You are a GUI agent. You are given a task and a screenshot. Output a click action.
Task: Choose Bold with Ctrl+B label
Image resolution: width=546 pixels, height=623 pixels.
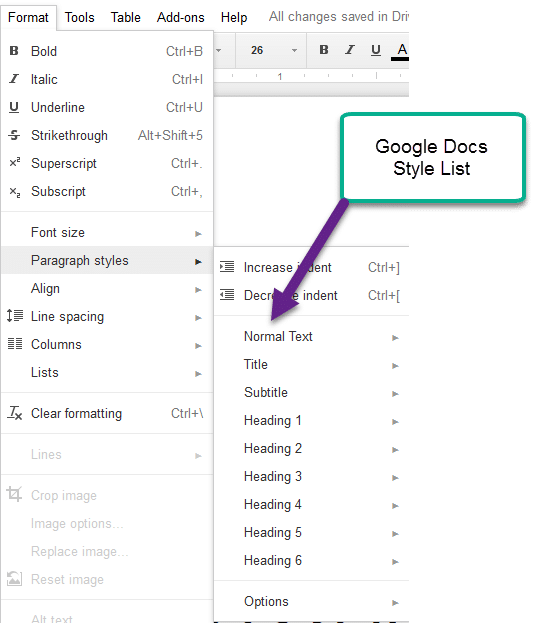[106, 51]
